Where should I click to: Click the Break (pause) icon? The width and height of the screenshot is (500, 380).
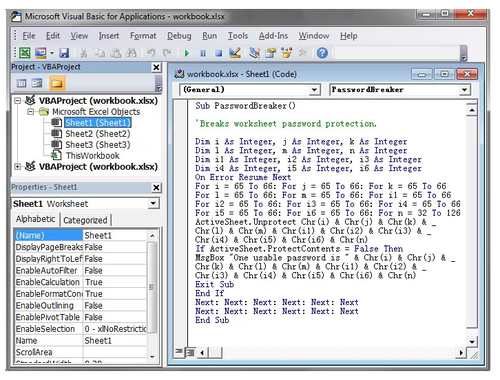click(203, 53)
